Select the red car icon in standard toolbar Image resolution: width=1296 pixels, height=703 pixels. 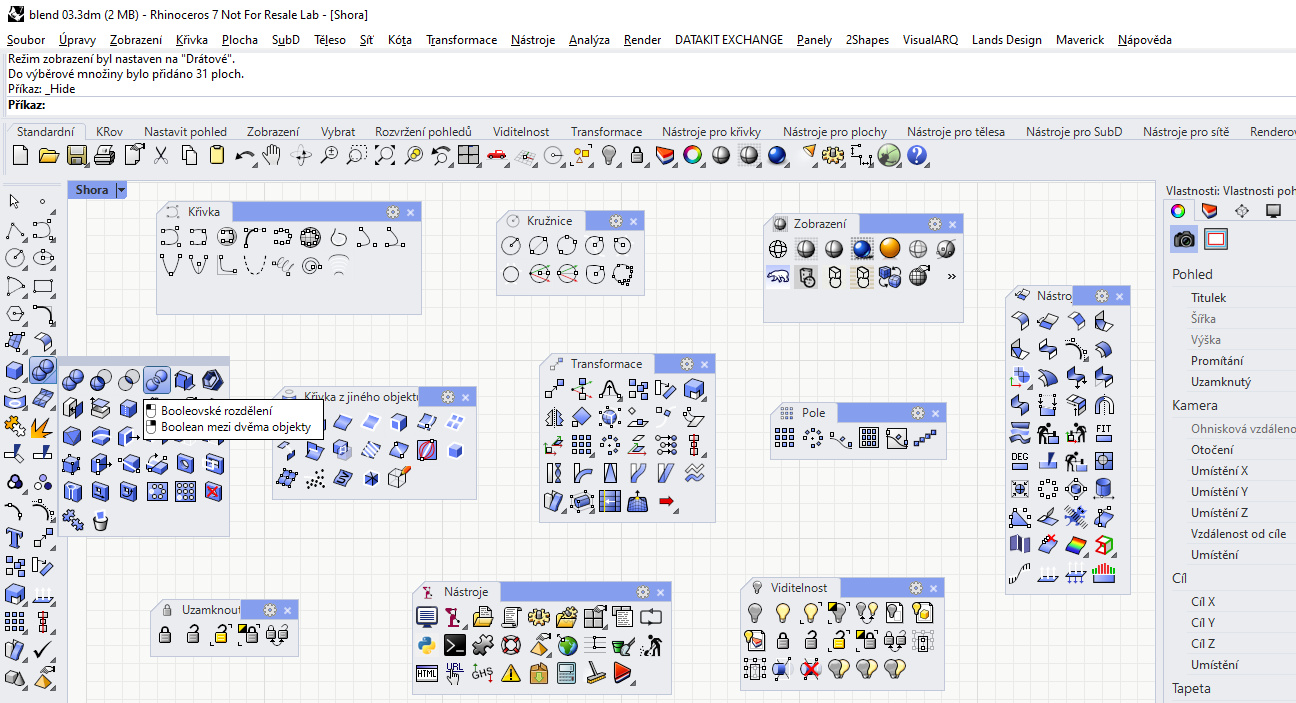click(x=497, y=155)
